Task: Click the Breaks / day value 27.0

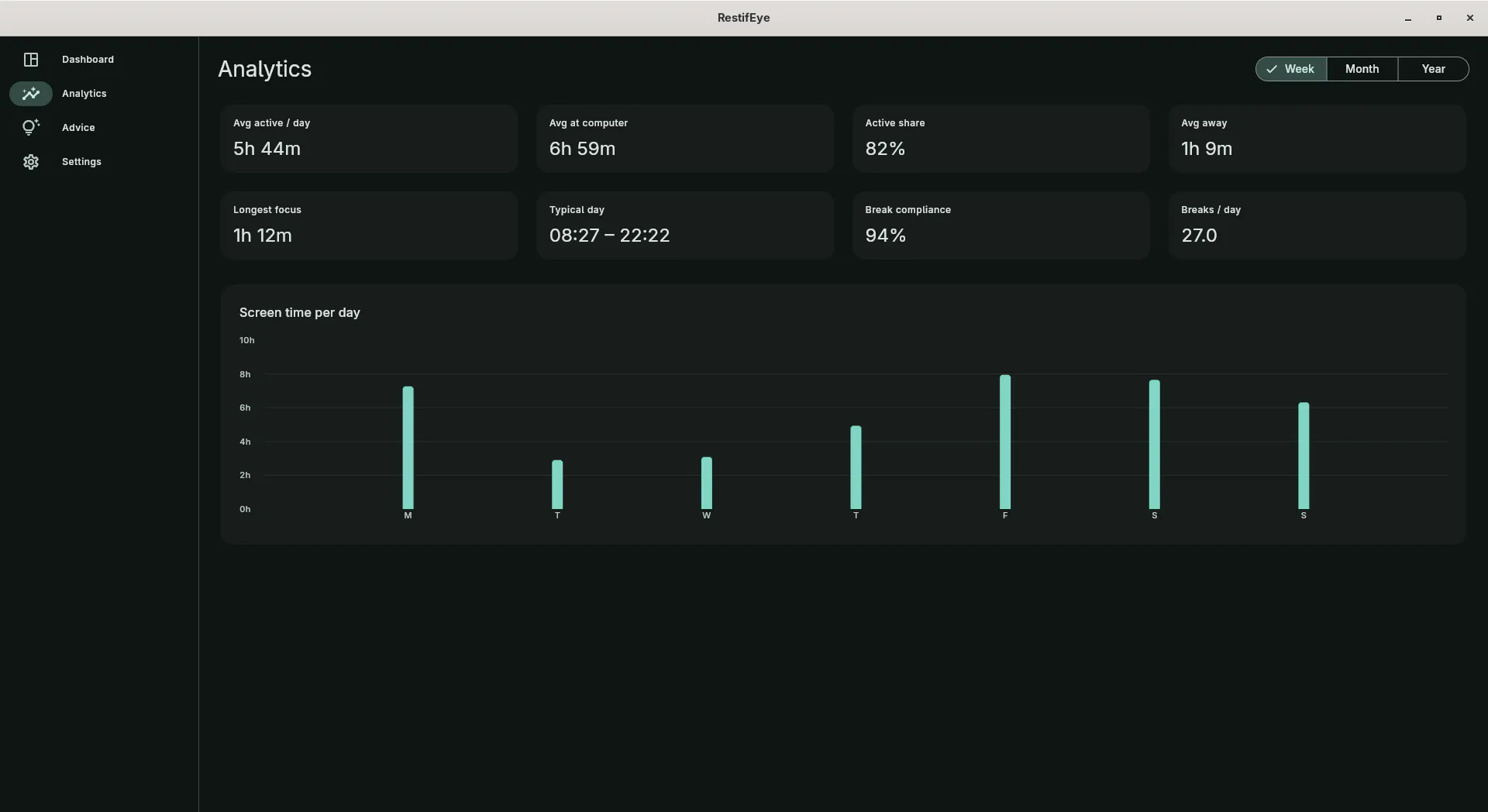Action: tap(1199, 236)
